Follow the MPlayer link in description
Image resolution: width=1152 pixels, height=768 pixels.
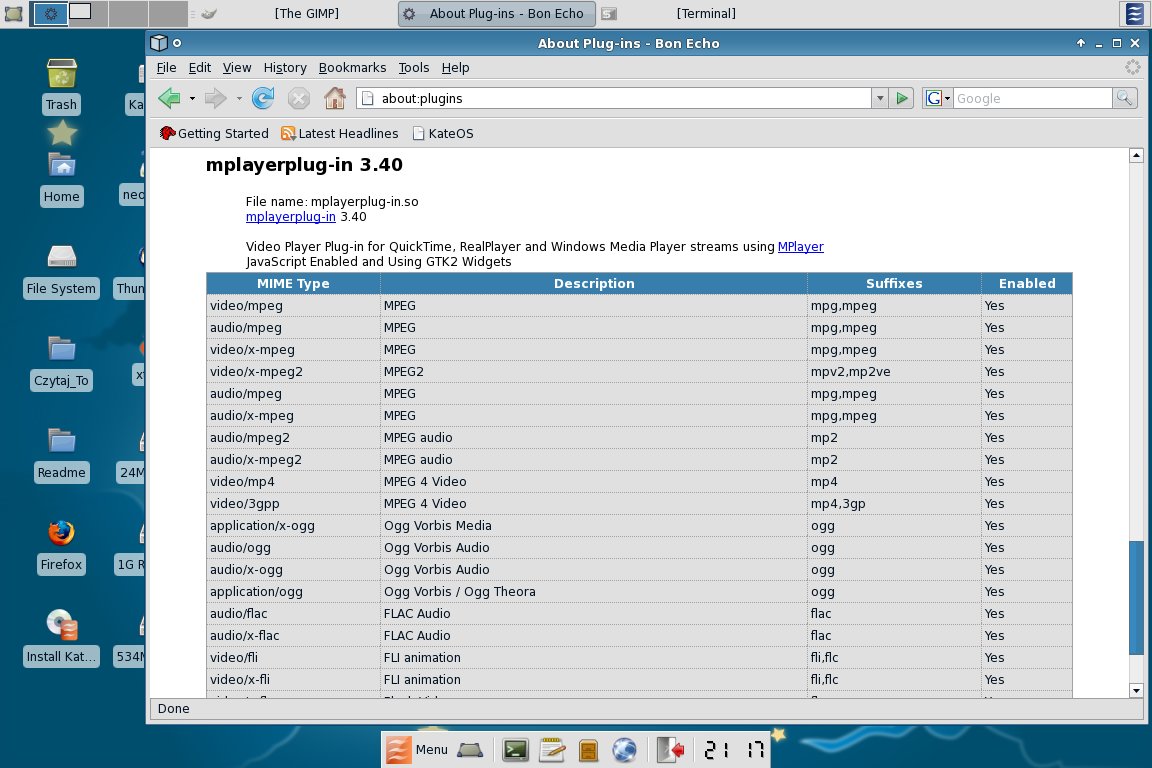(800, 247)
